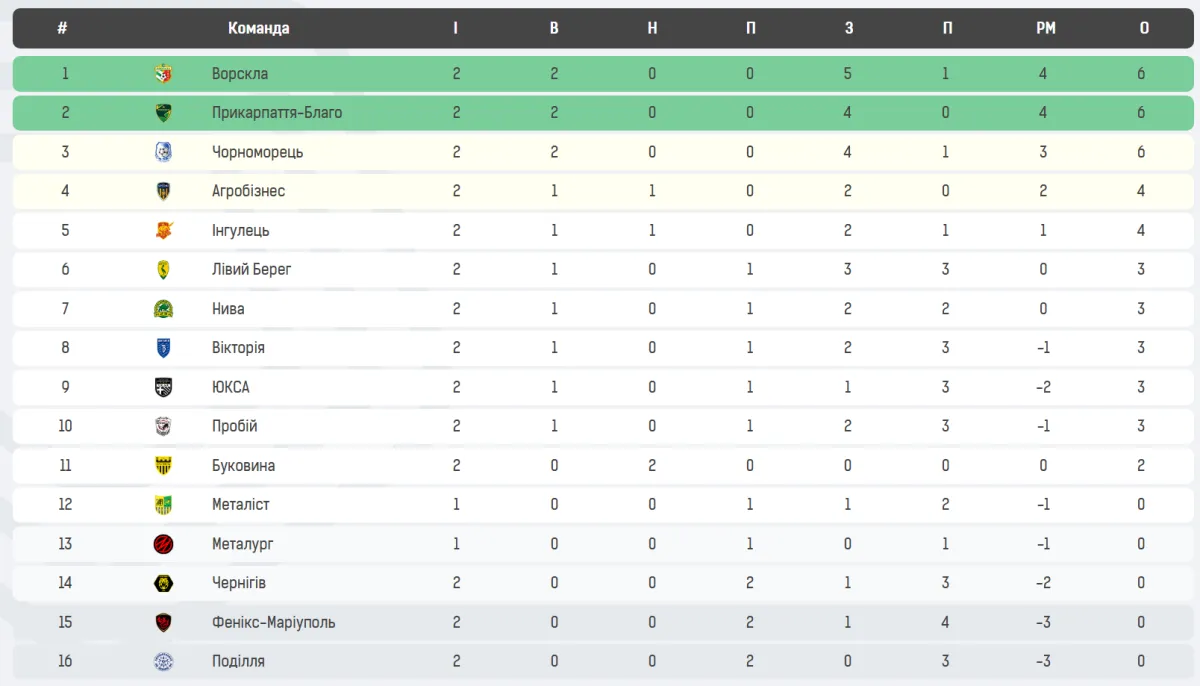Screen dimensions: 1200x686
Task: Click the Ворскла team logo
Action: tap(163, 74)
